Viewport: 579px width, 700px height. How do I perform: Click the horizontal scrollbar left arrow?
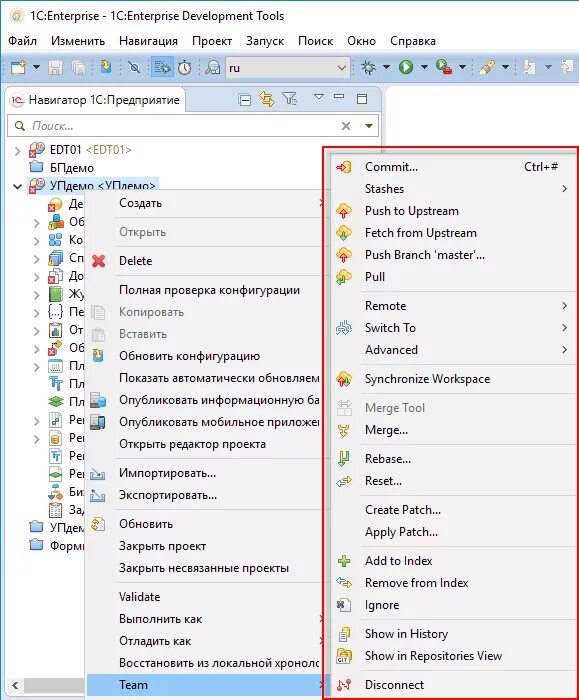pyautogui.click(x=15, y=685)
